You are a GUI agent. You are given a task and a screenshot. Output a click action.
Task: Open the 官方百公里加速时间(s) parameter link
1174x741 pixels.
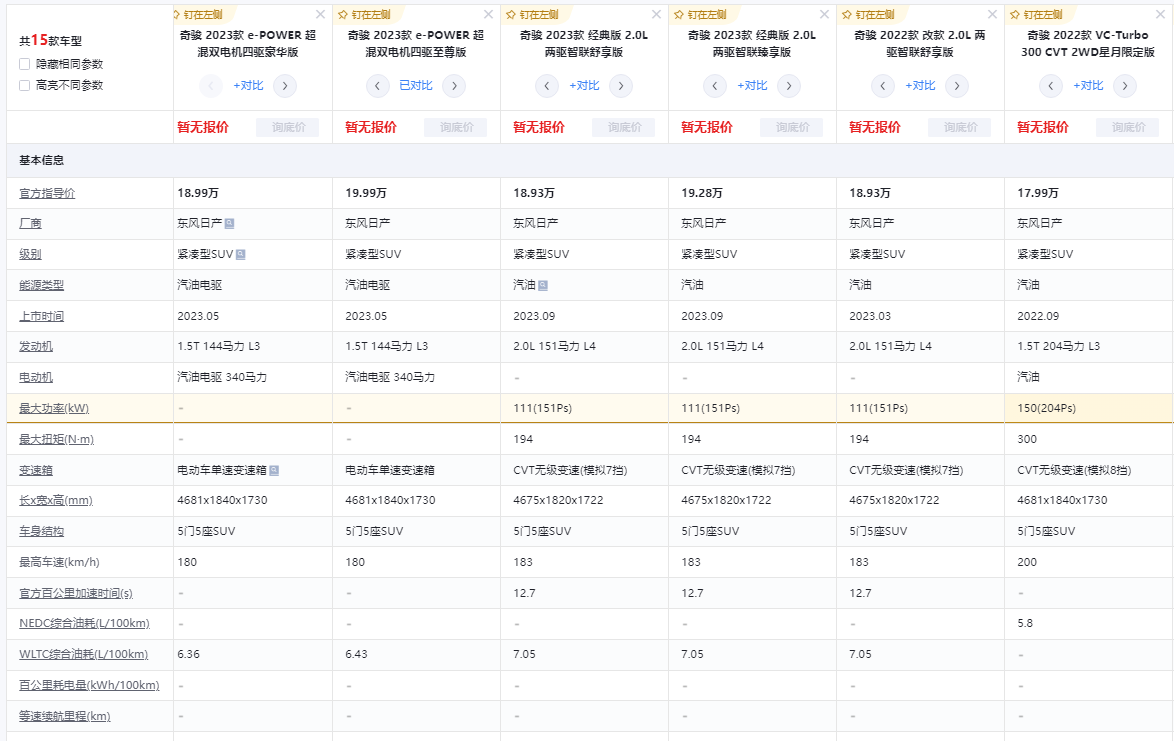coord(76,593)
